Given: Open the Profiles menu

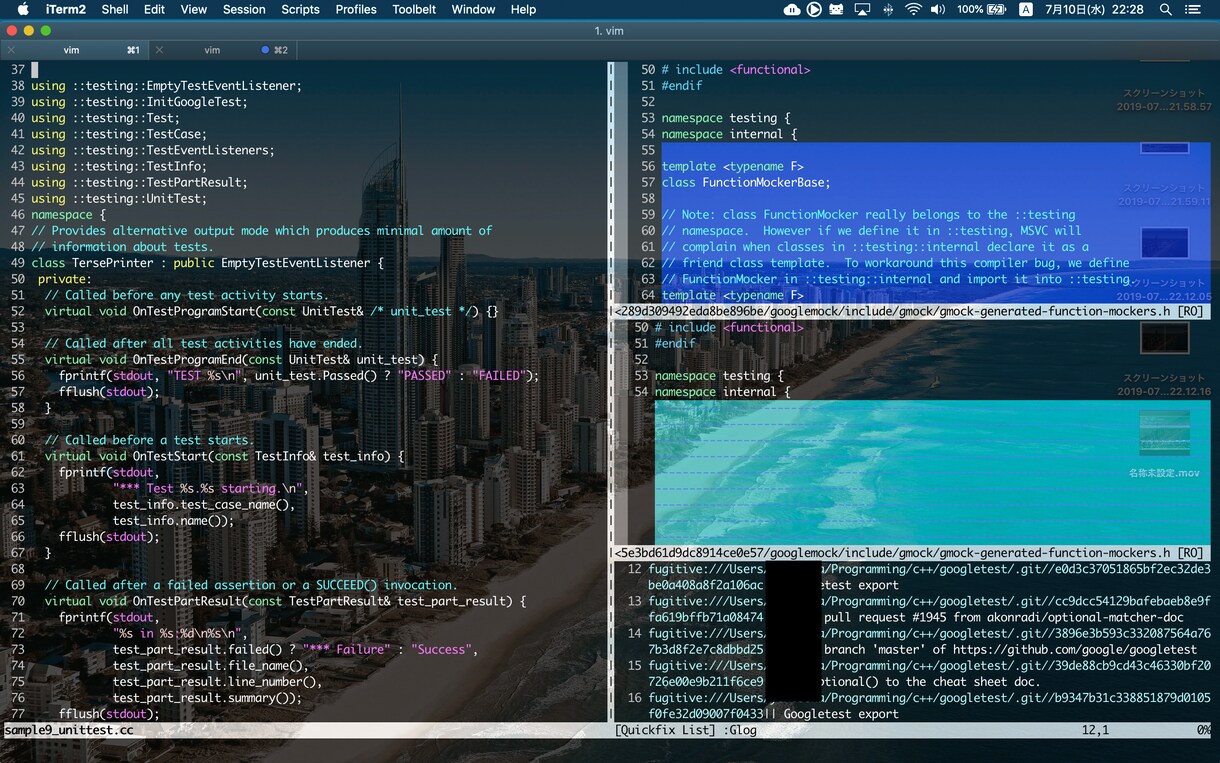Looking at the screenshot, I should click(356, 9).
